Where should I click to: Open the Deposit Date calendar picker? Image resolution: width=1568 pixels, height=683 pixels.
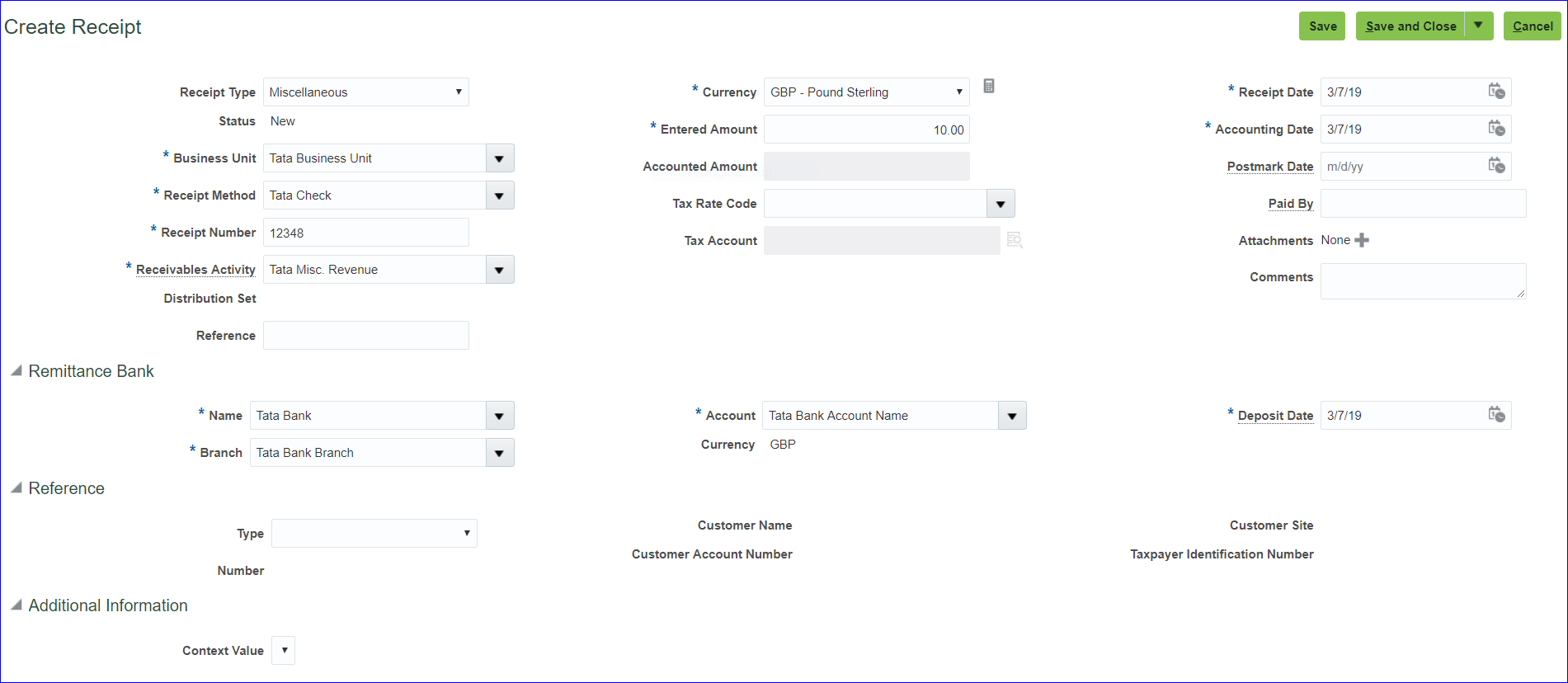tap(1496, 415)
